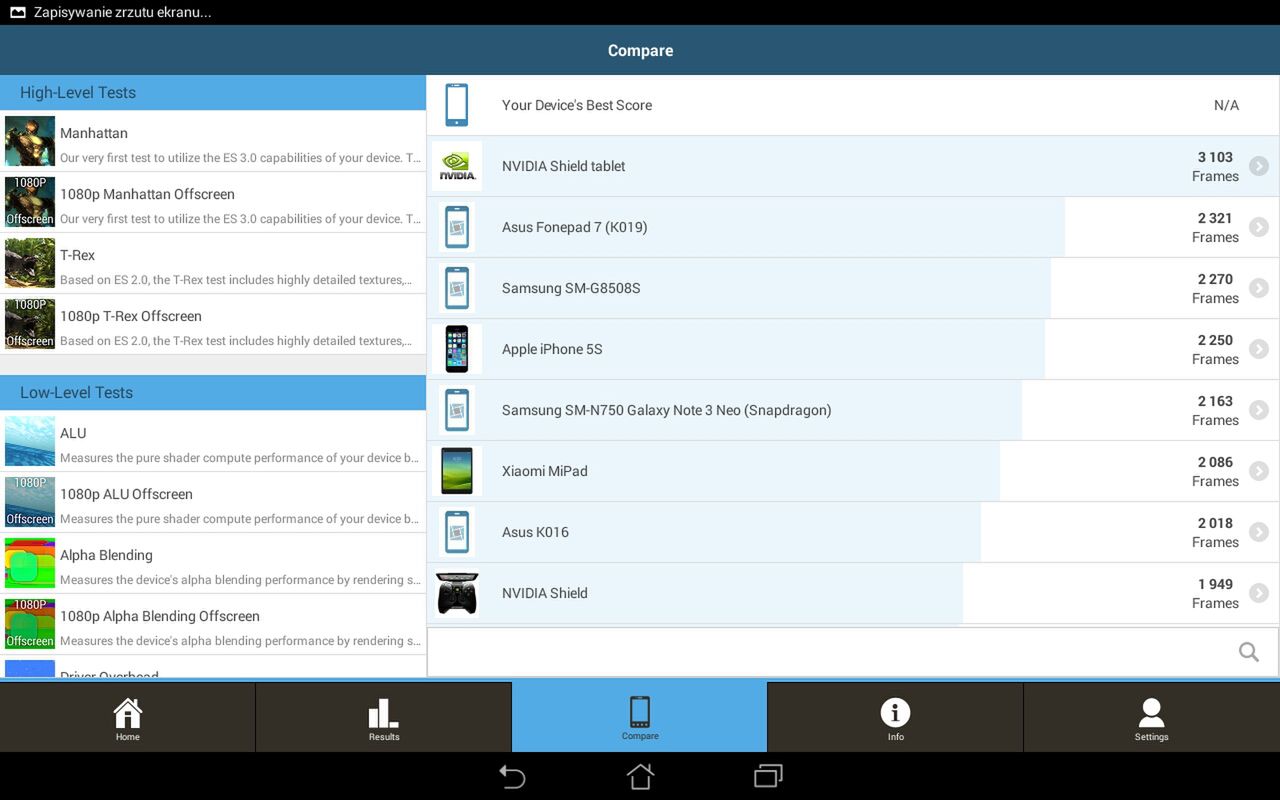This screenshot has height=800, width=1280.
Task: Expand NVIDIA Shield tablet details arrow
Action: pyautogui.click(x=1258, y=166)
